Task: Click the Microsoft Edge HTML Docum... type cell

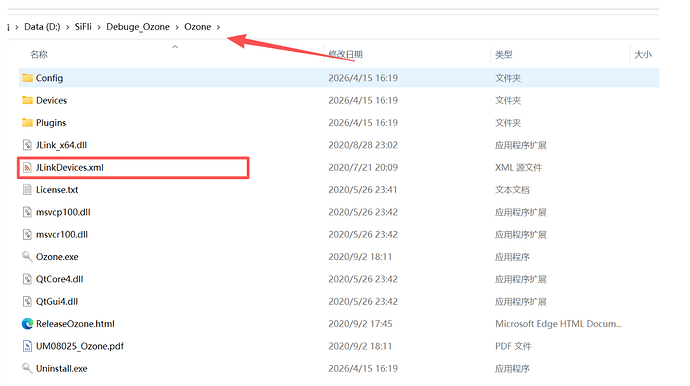Action: pyautogui.click(x=558, y=324)
